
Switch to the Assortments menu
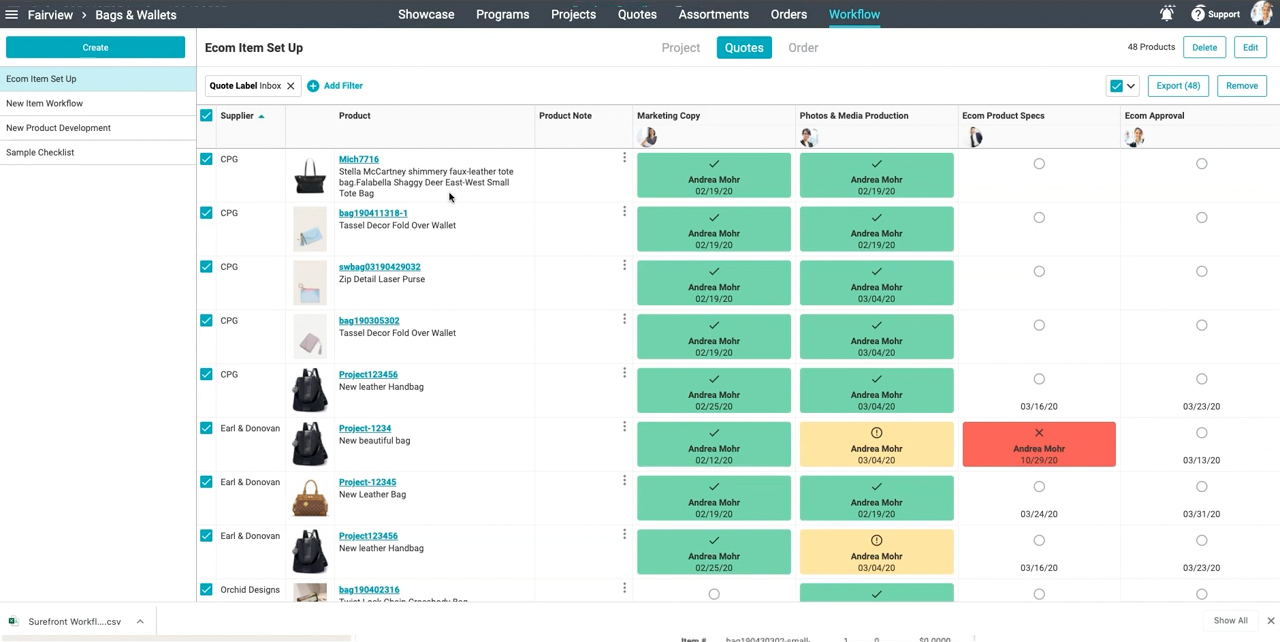713,14
